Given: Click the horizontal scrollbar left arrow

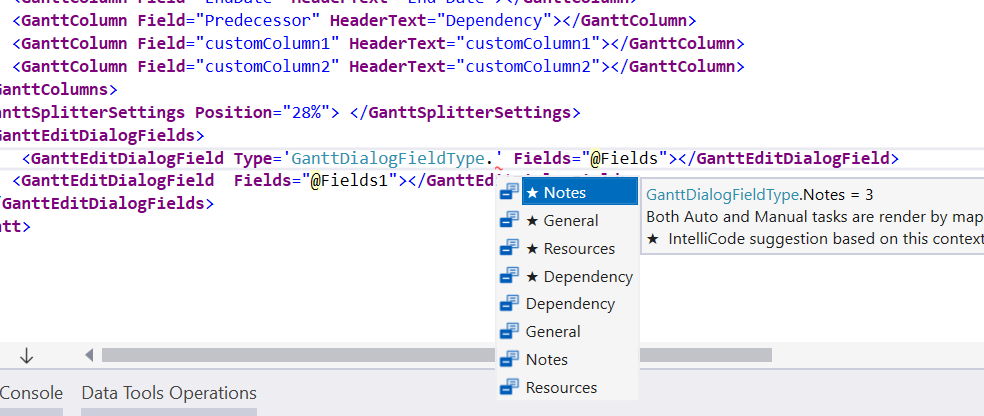Looking at the screenshot, I should coord(90,355).
